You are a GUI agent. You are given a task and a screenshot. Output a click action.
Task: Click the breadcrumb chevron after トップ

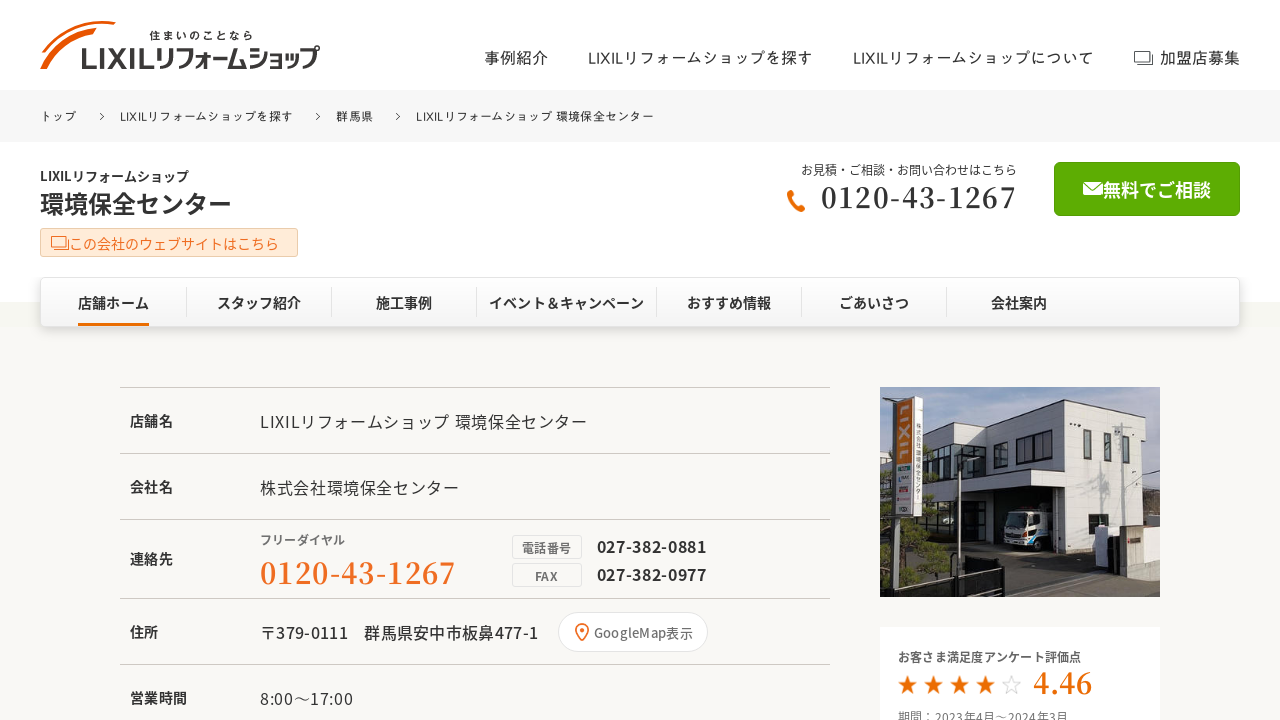pyautogui.click(x=101, y=116)
